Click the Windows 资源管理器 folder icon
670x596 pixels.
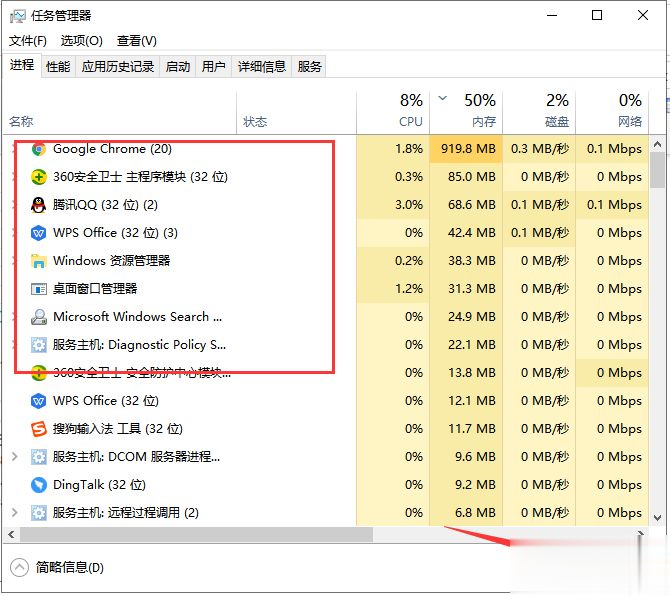pos(38,261)
